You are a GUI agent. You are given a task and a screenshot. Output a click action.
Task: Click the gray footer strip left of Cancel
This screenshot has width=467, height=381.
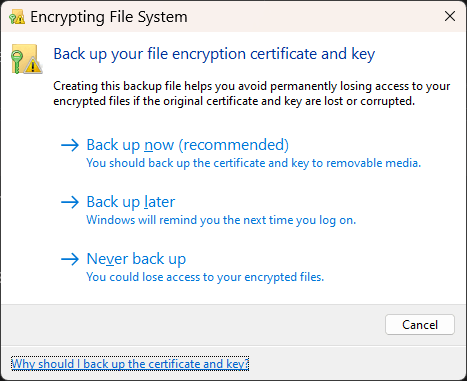192,325
